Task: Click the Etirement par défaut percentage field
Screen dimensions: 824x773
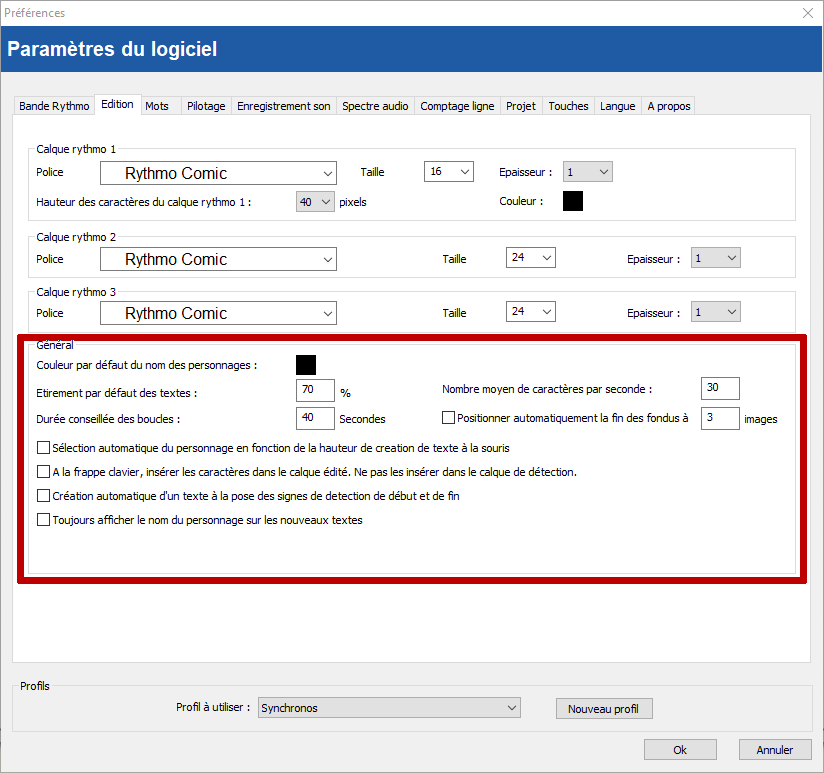Action: coord(315,390)
